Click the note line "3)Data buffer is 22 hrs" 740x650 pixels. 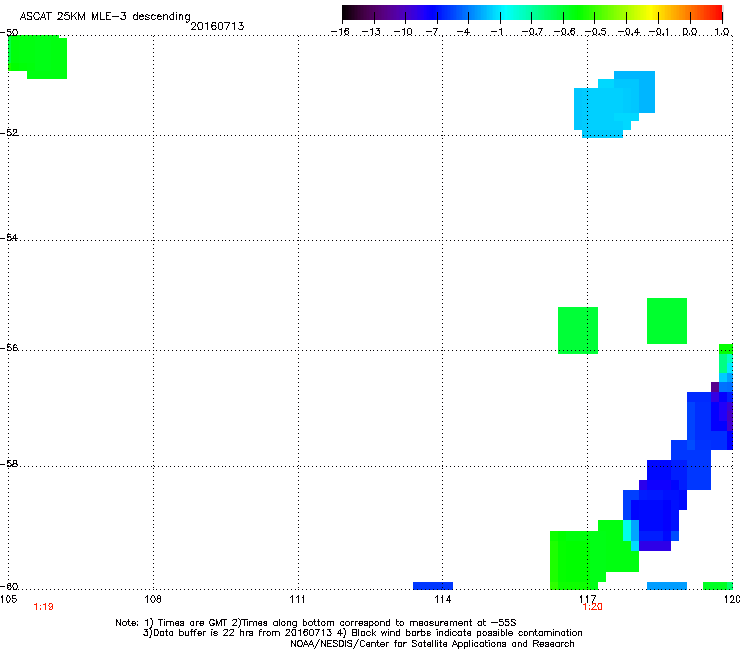[362, 633]
